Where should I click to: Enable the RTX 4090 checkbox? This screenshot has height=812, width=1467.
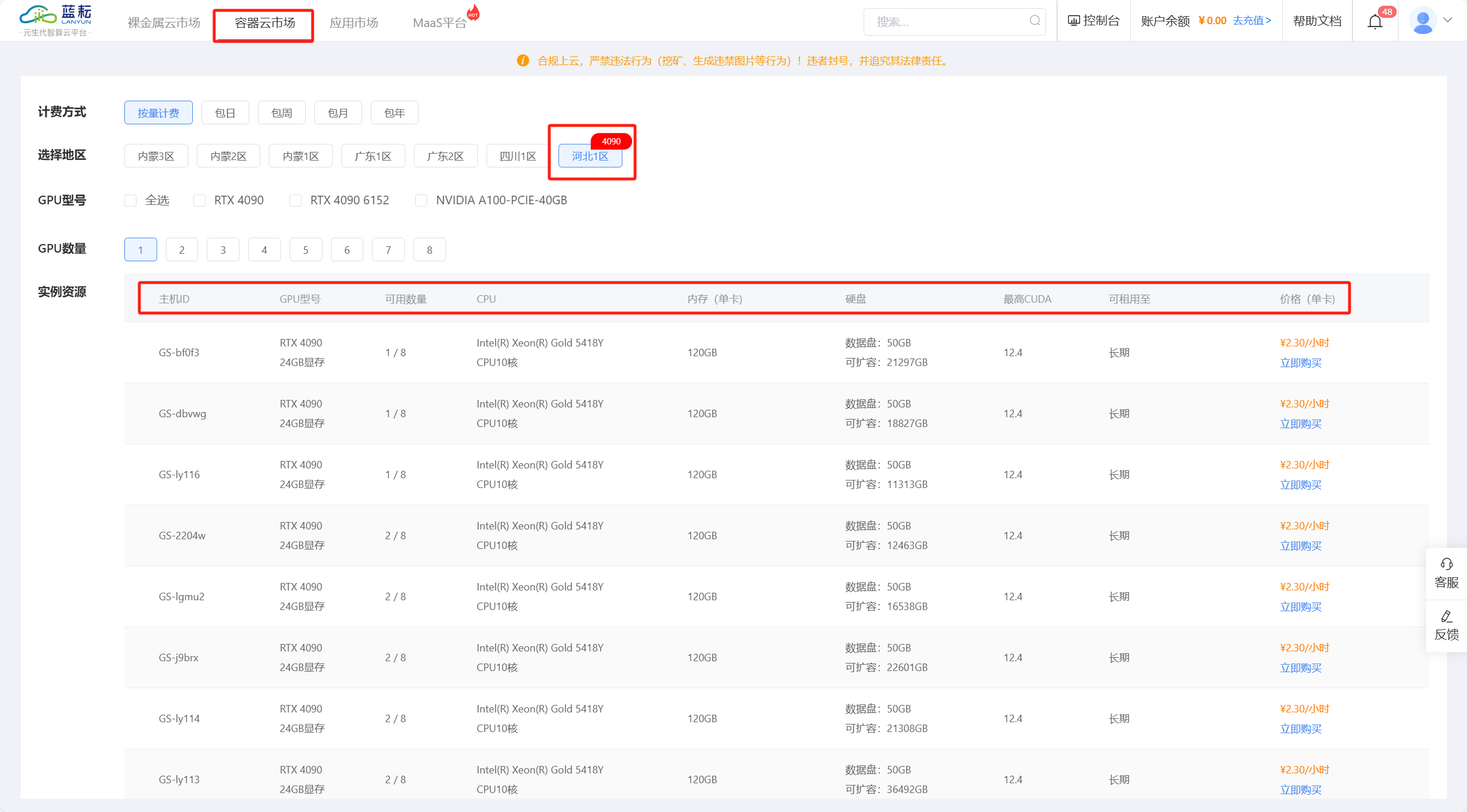pos(200,200)
